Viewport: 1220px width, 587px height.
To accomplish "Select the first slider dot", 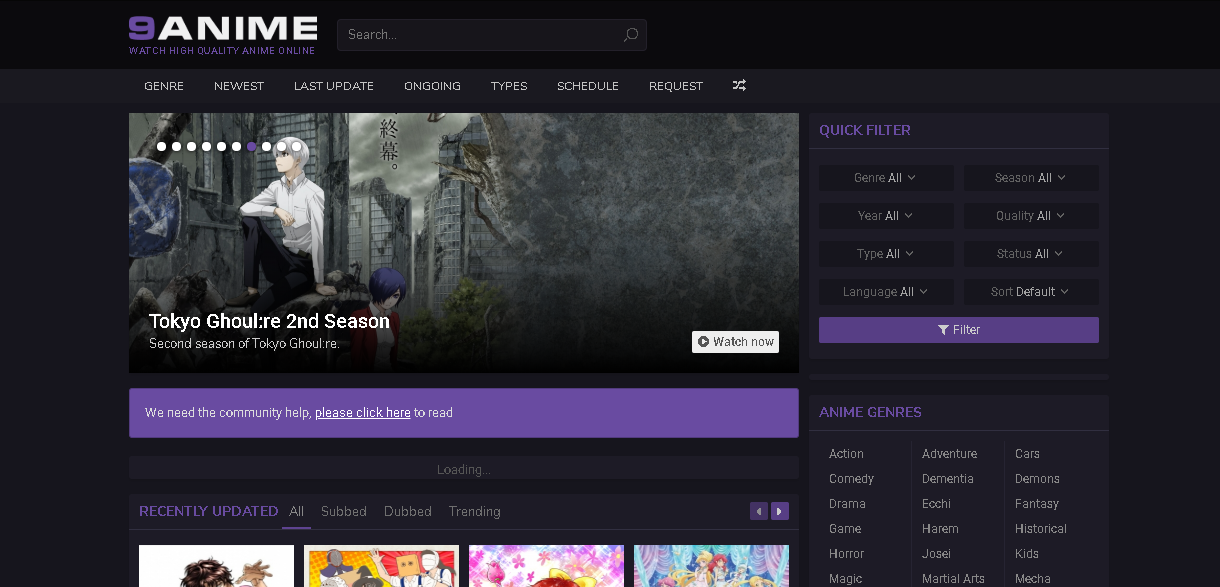I will [161, 146].
